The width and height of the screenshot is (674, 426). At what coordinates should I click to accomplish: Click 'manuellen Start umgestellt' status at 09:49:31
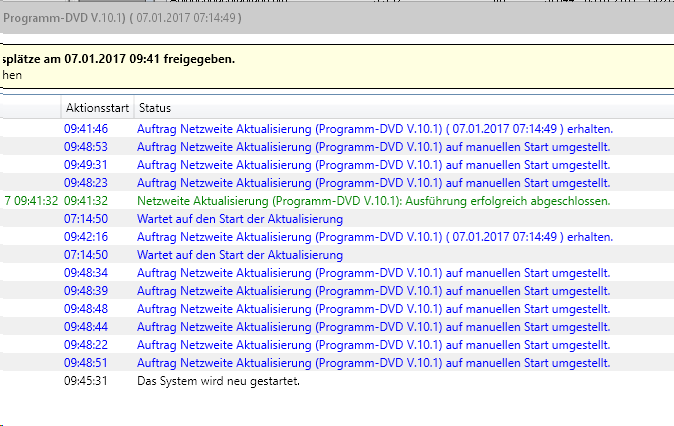click(x=374, y=165)
